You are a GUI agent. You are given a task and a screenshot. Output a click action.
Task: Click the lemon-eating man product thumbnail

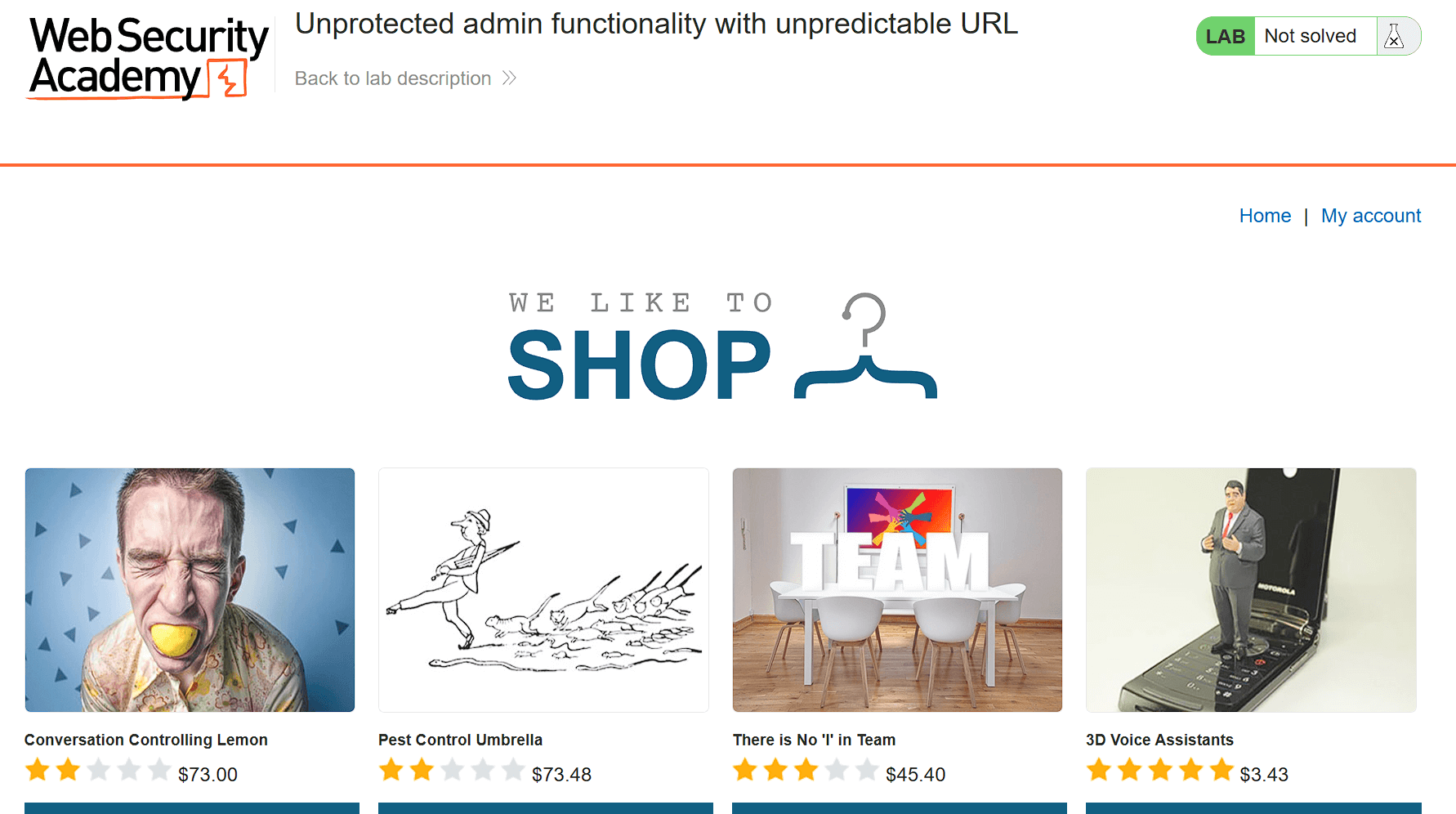coord(190,589)
